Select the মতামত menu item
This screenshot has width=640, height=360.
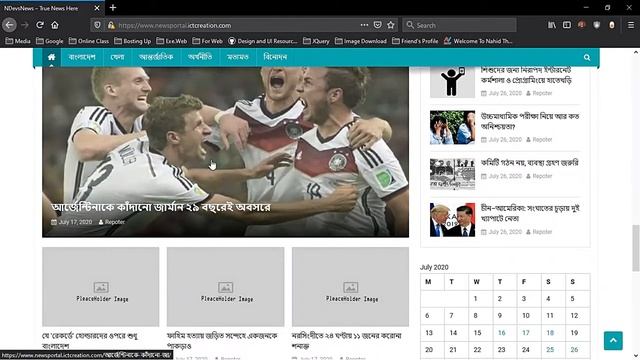click(238, 57)
